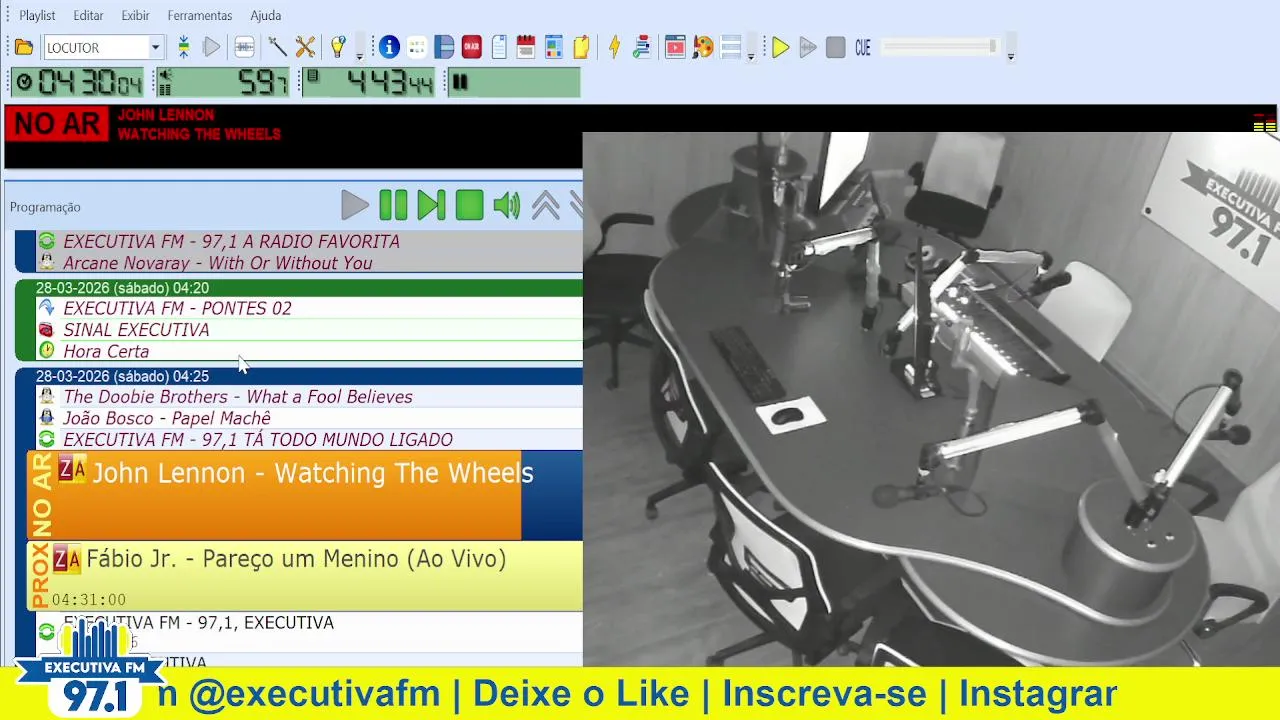Open the document page icon

pos(499,47)
